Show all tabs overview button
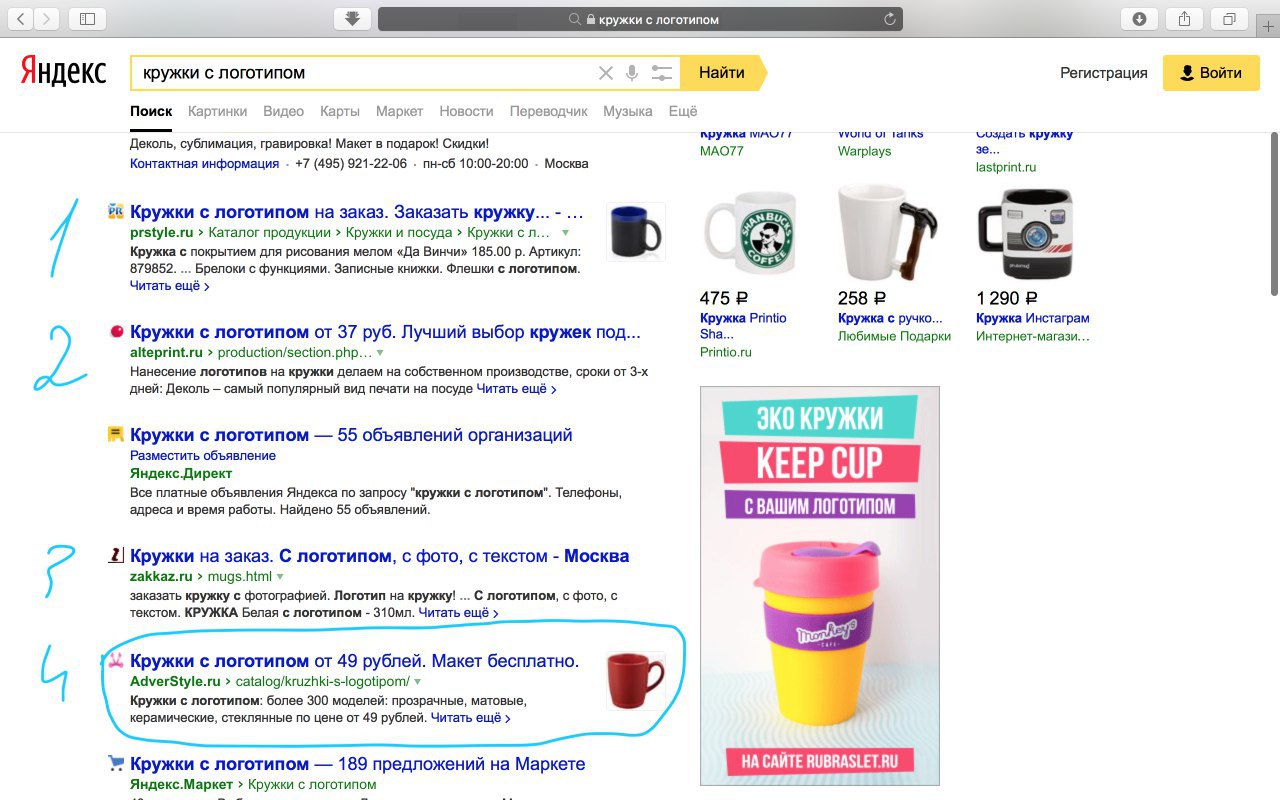 click(x=1229, y=19)
